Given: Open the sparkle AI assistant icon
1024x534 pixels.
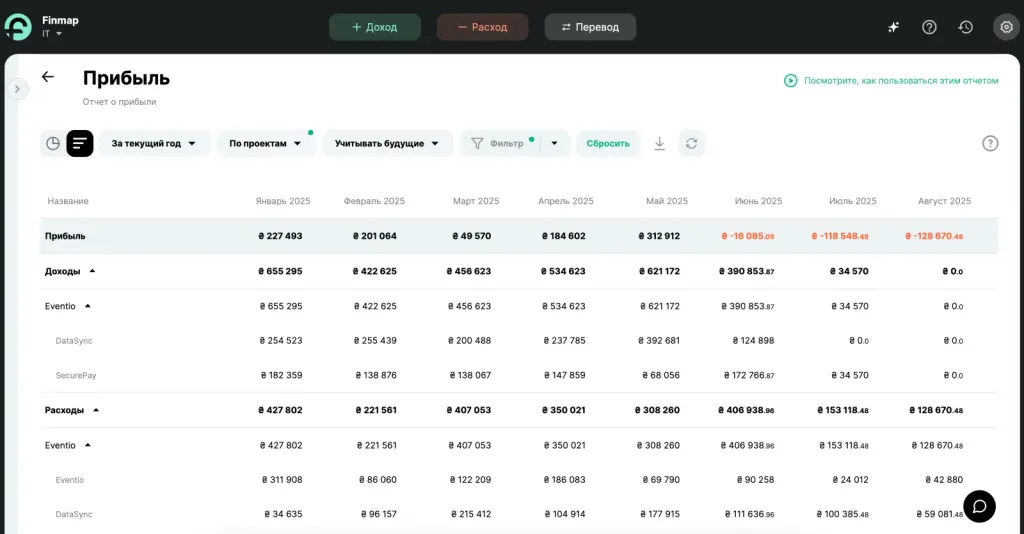Looking at the screenshot, I should (x=893, y=27).
